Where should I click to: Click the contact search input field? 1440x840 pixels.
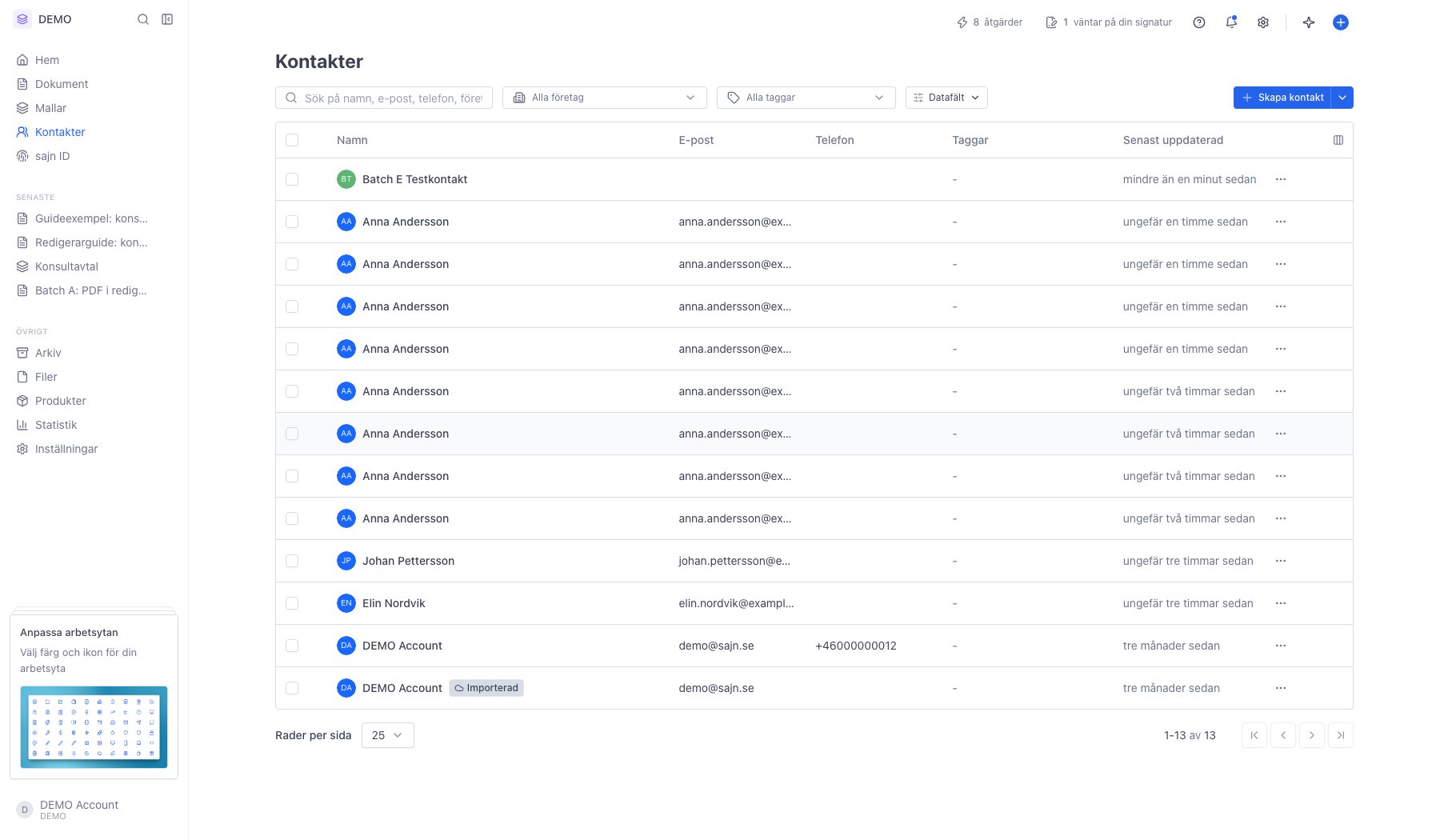tap(384, 98)
